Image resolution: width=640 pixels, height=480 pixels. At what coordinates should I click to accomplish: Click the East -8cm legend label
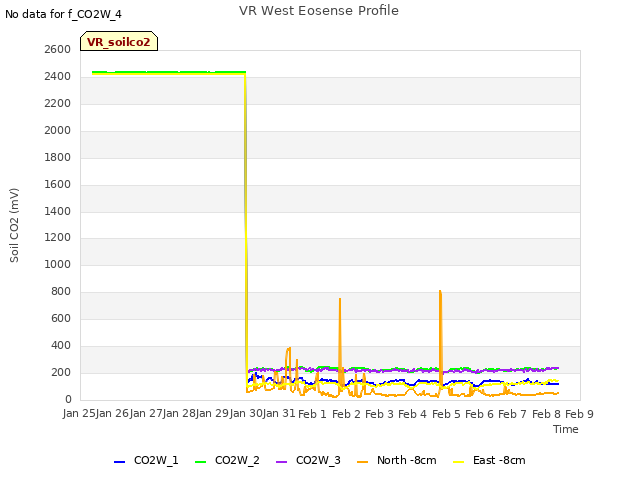(x=499, y=460)
